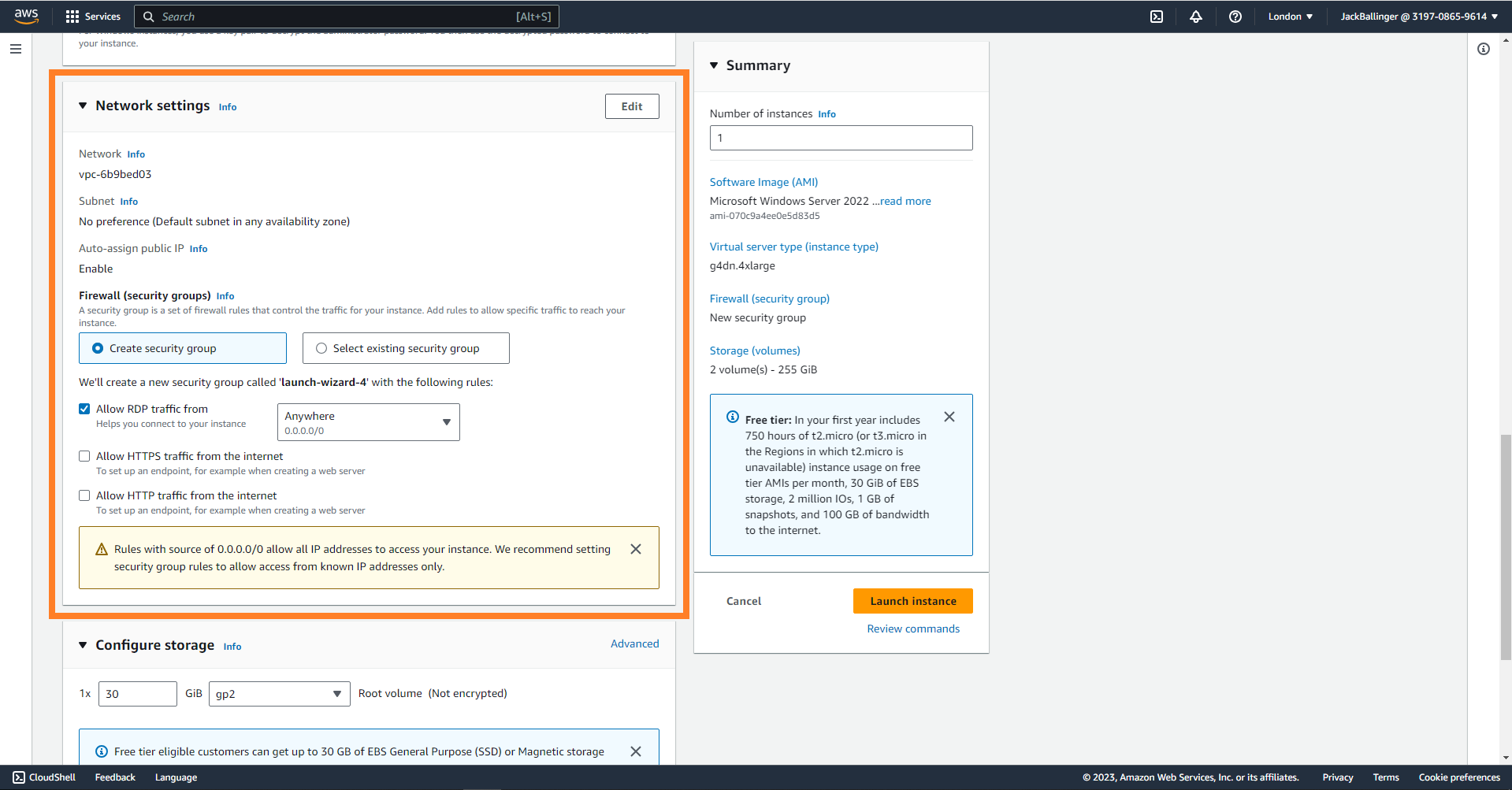Collapse the Network settings section
This screenshot has width=1512, height=790.
pyautogui.click(x=83, y=106)
